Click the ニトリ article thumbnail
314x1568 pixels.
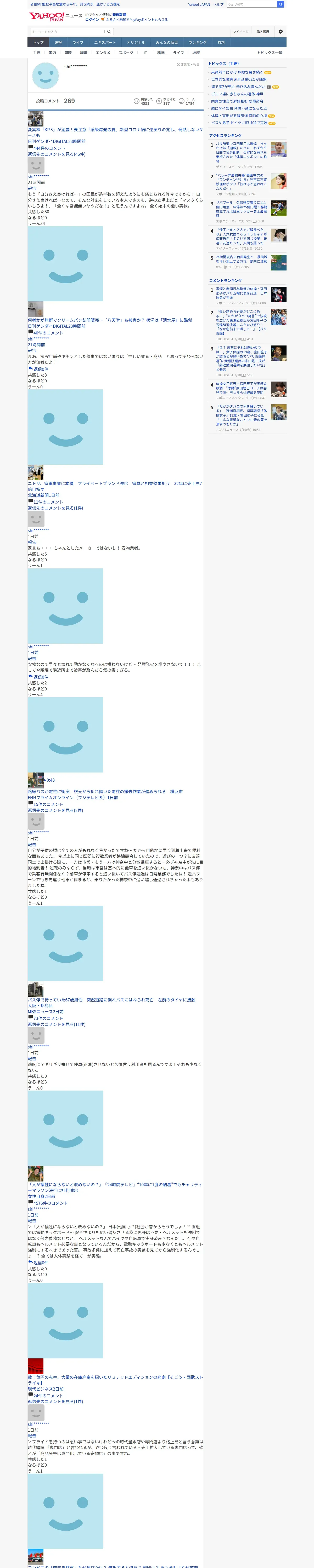[35, 472]
